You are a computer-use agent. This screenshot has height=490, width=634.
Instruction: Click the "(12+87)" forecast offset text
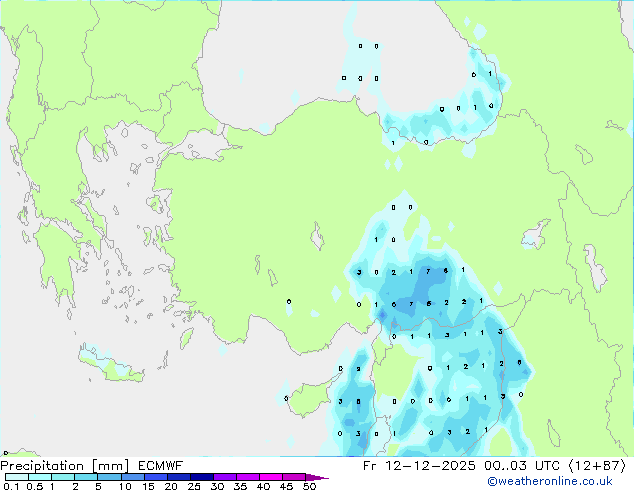[x=597, y=466]
